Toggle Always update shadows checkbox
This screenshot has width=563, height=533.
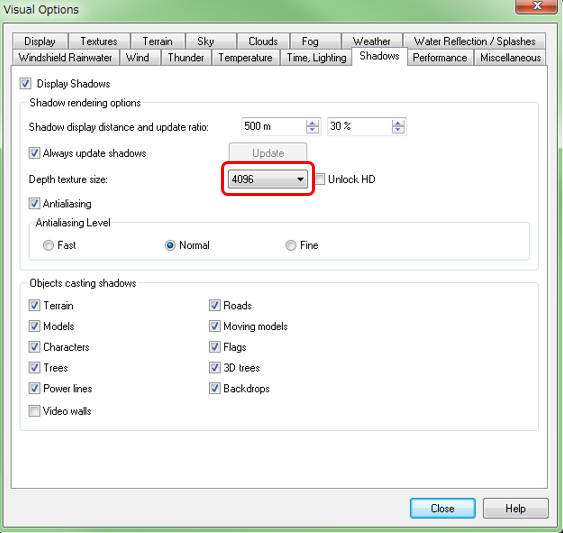[x=34, y=153]
